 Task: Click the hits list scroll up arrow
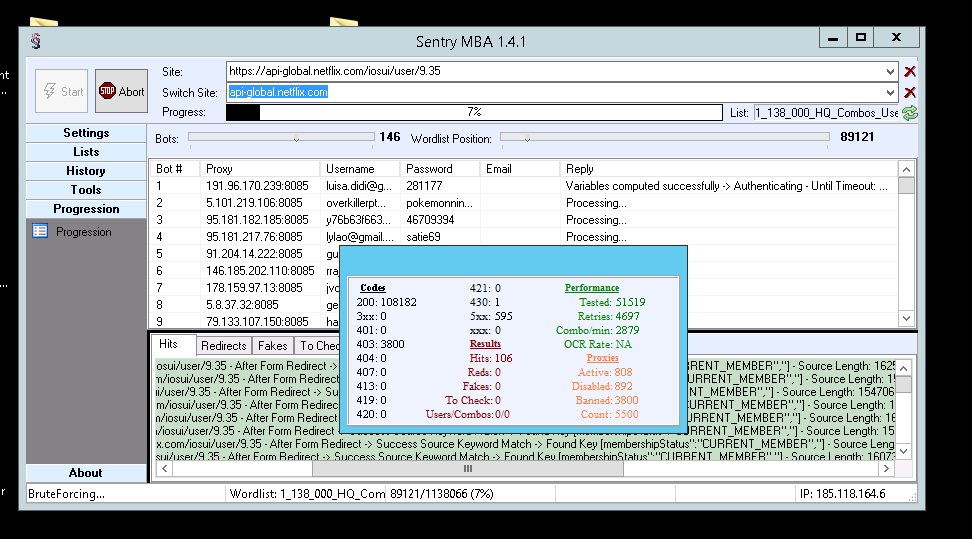[904, 368]
